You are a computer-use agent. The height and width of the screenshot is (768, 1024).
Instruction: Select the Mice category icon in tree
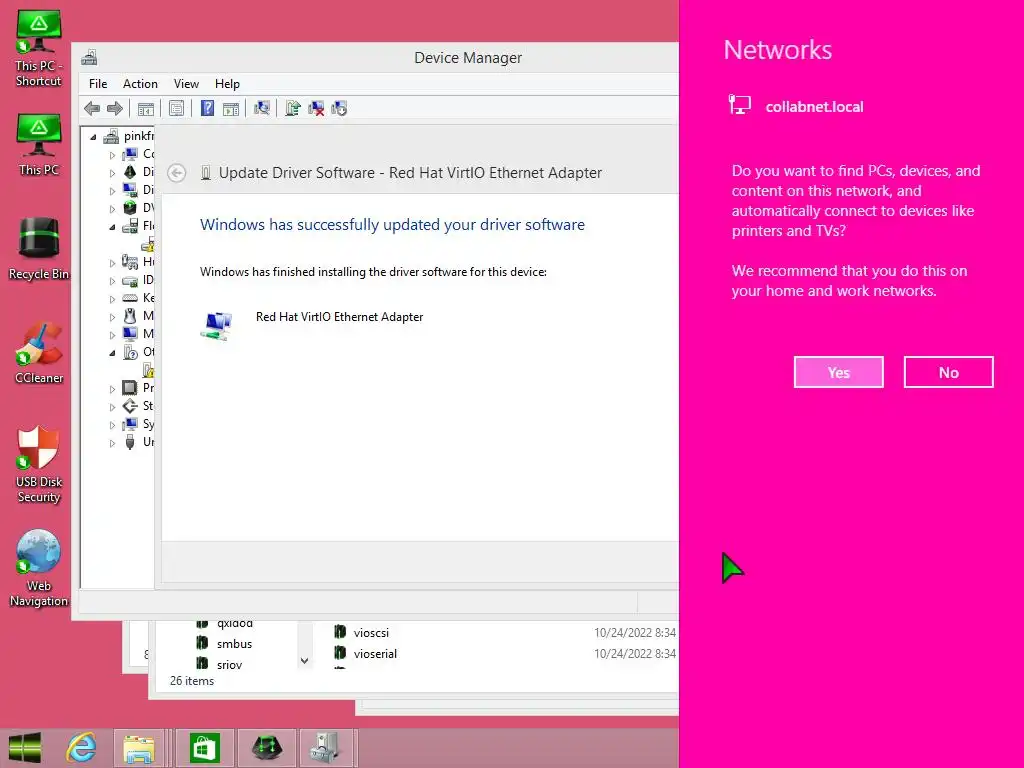point(131,316)
